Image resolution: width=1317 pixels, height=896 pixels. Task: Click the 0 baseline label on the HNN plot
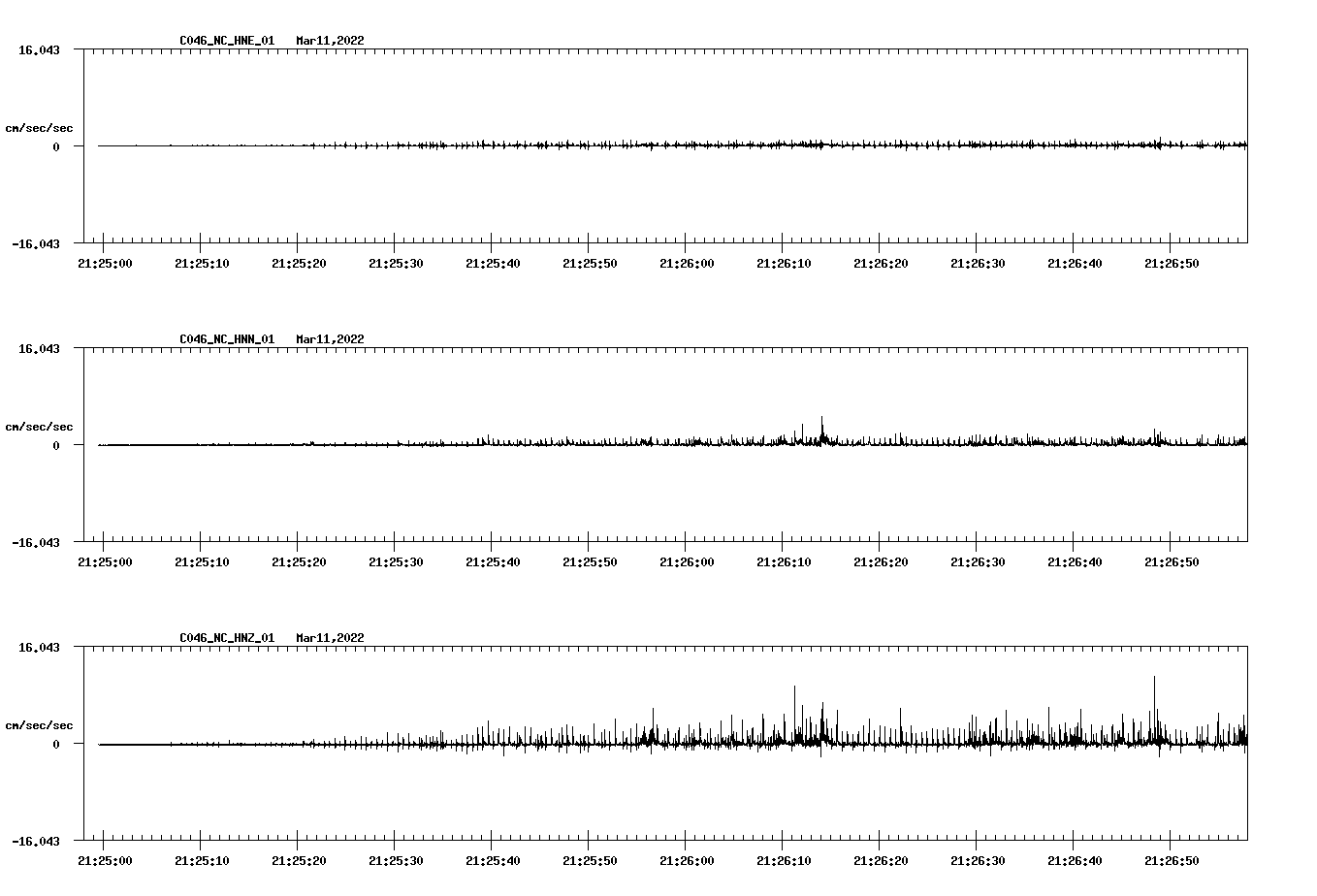[x=56, y=446]
